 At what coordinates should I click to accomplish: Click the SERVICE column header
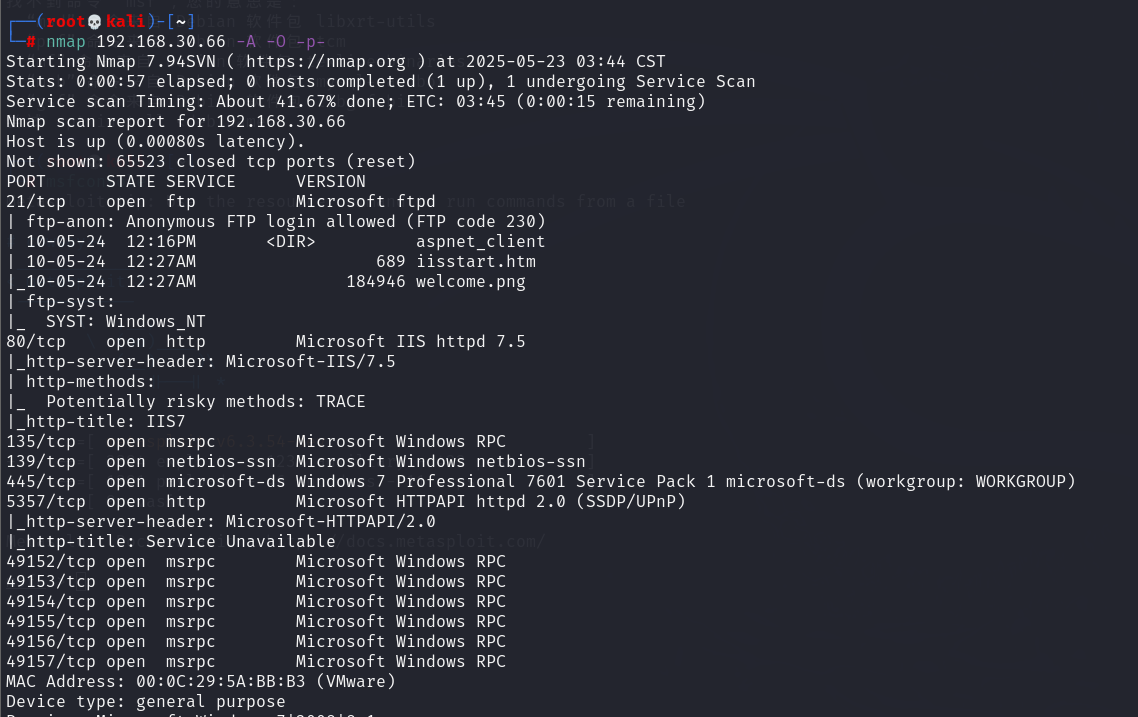201,181
